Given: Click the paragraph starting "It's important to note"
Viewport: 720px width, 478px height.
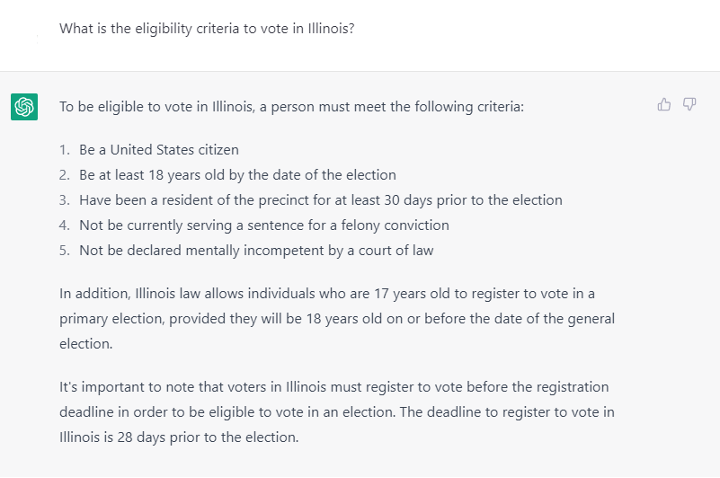Looking at the screenshot, I should pos(334,386).
